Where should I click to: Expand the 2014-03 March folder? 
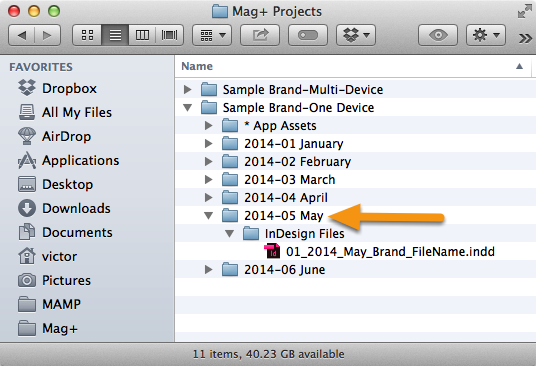pos(209,180)
